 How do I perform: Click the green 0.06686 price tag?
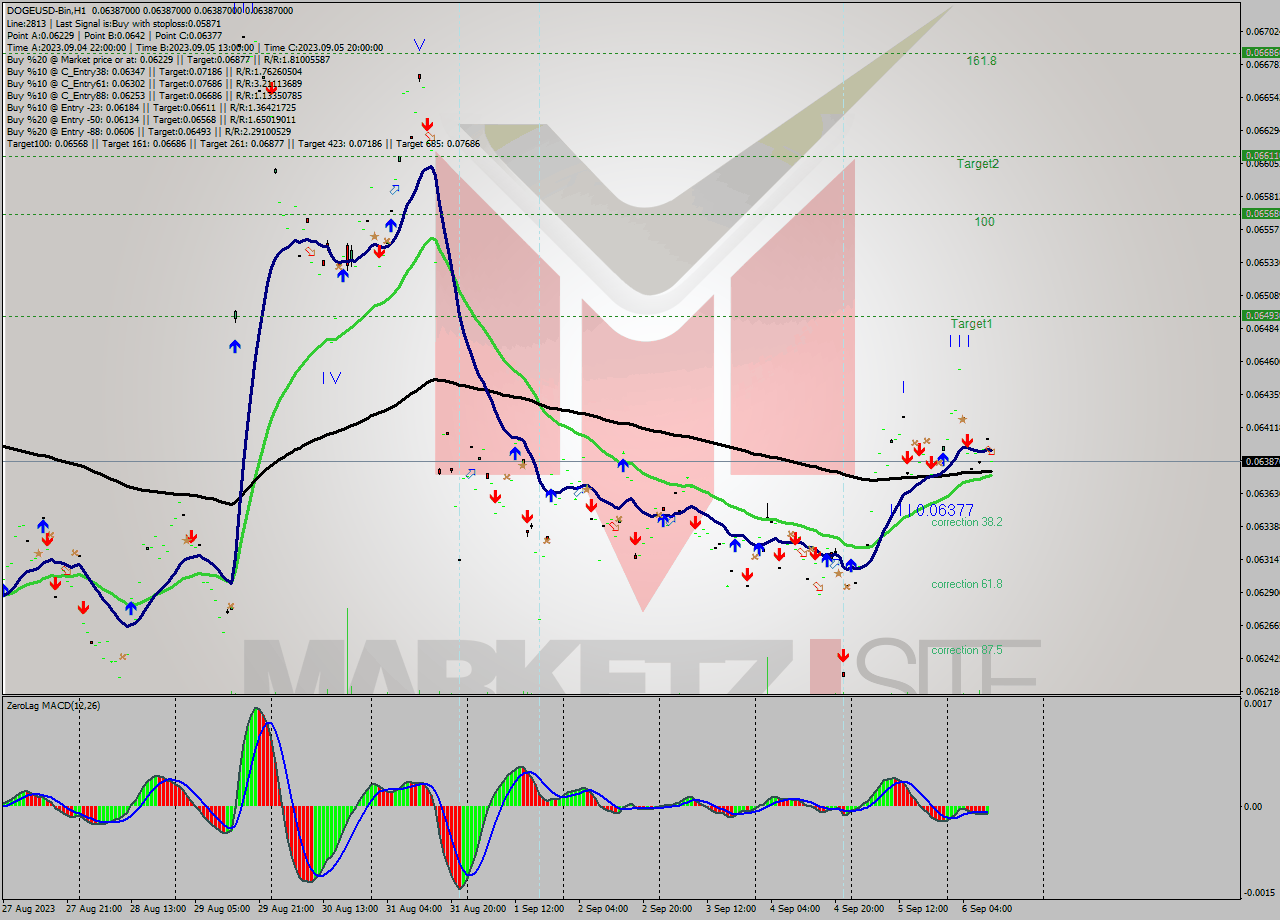coord(1260,52)
